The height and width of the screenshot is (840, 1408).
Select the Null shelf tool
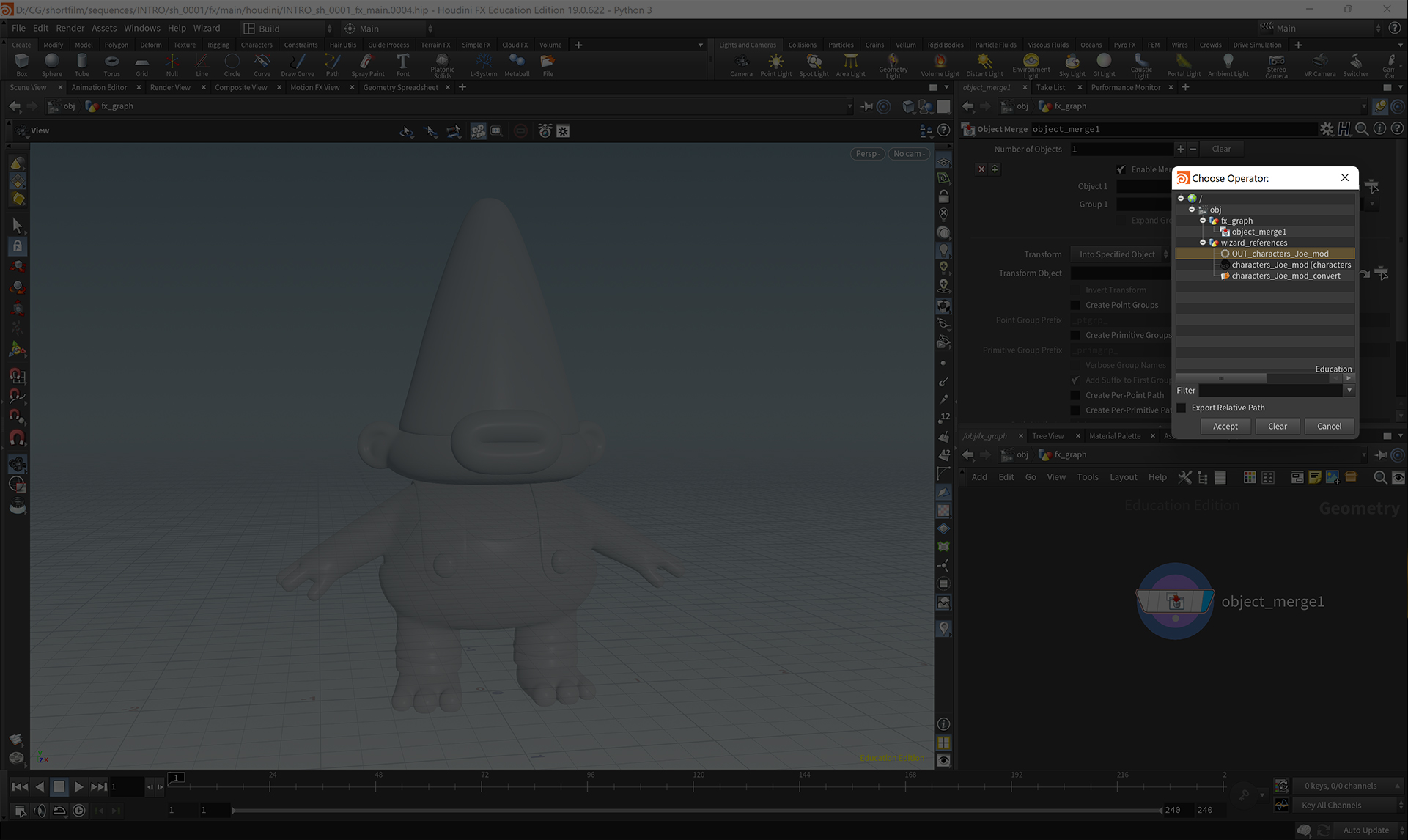(x=172, y=65)
